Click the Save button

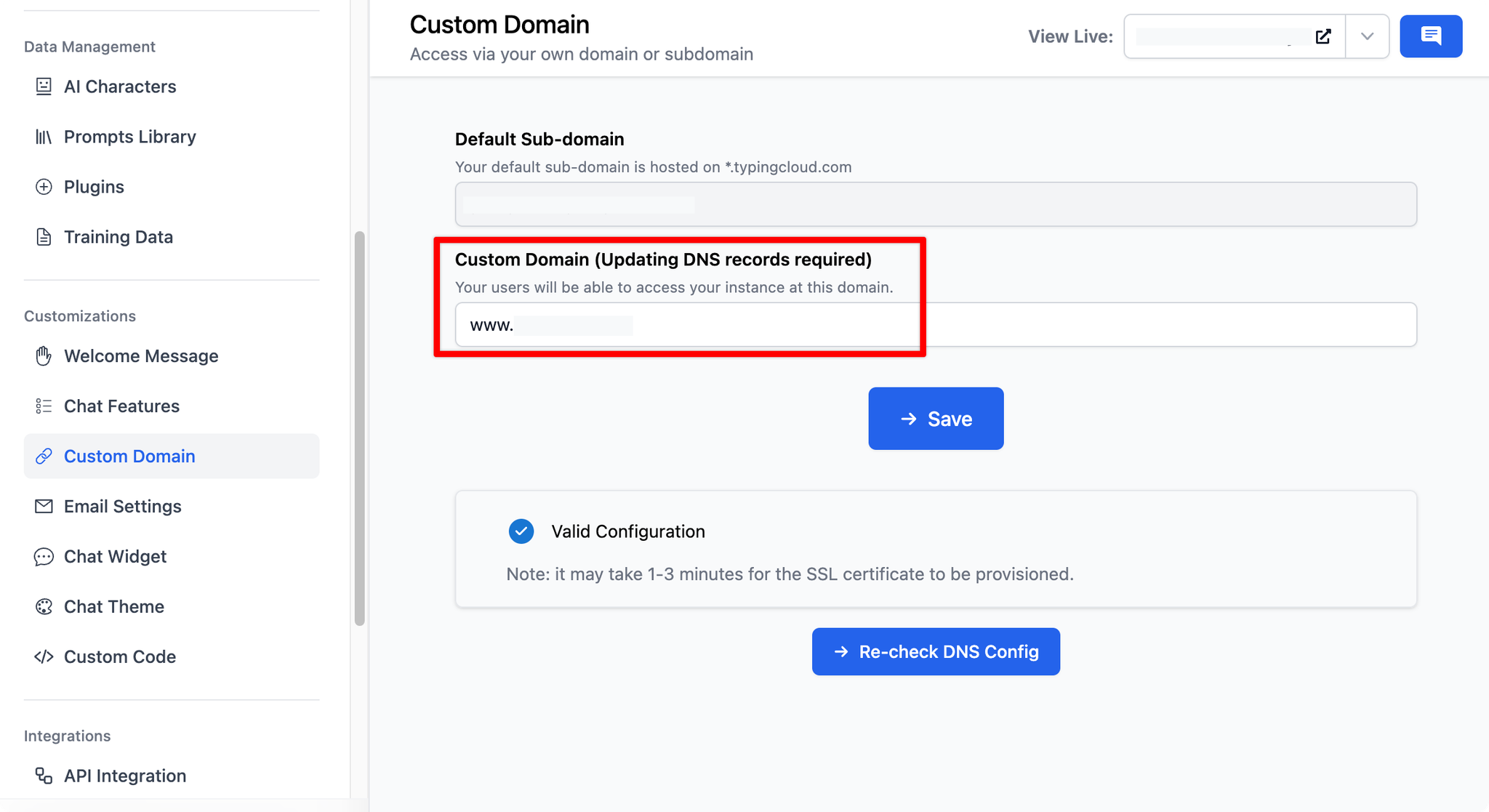coord(936,419)
